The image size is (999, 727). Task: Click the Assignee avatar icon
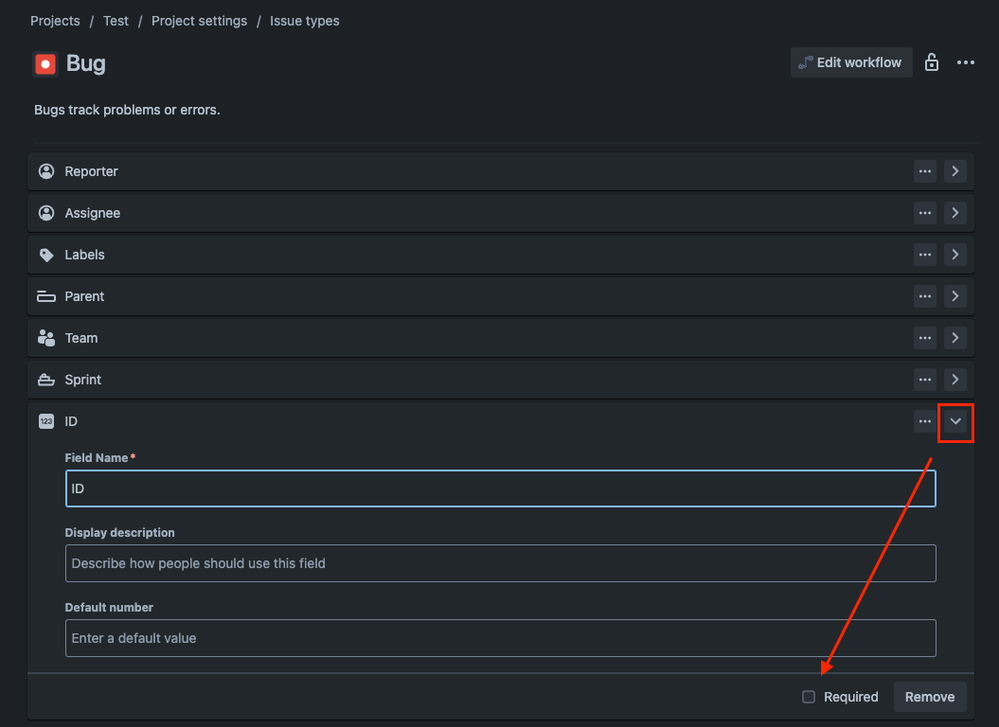point(46,212)
